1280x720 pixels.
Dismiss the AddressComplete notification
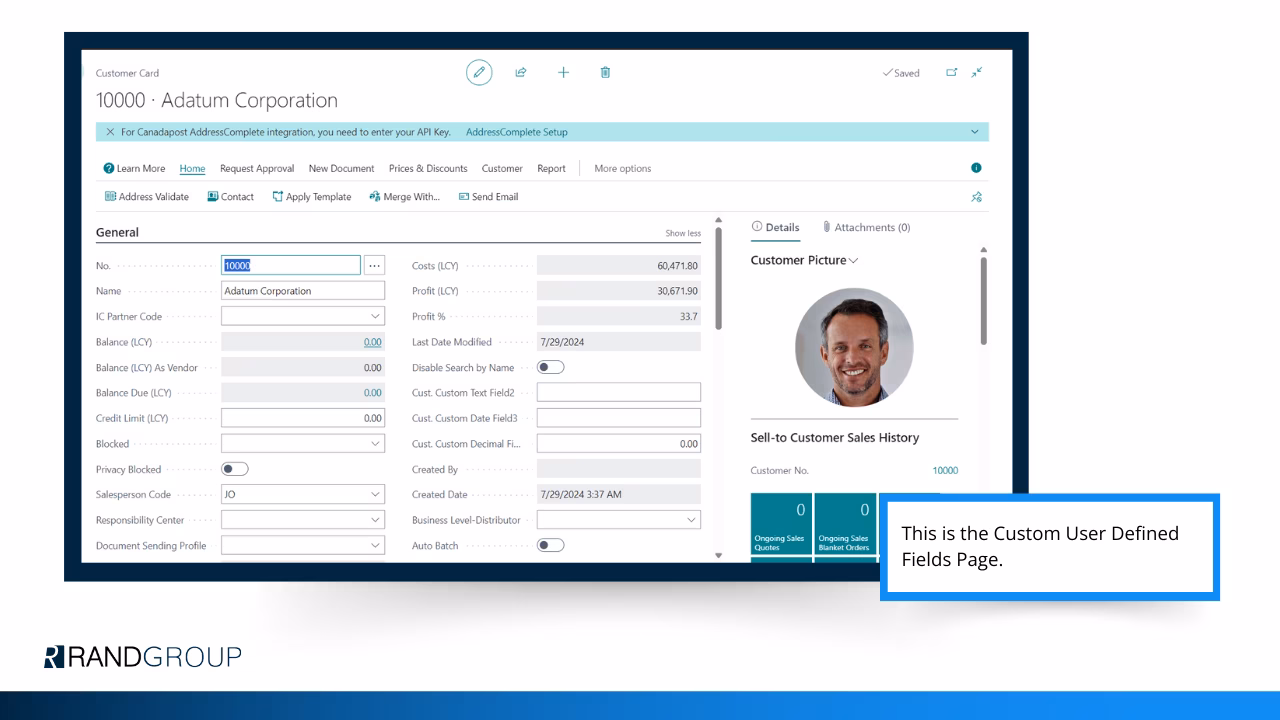[x=110, y=132]
